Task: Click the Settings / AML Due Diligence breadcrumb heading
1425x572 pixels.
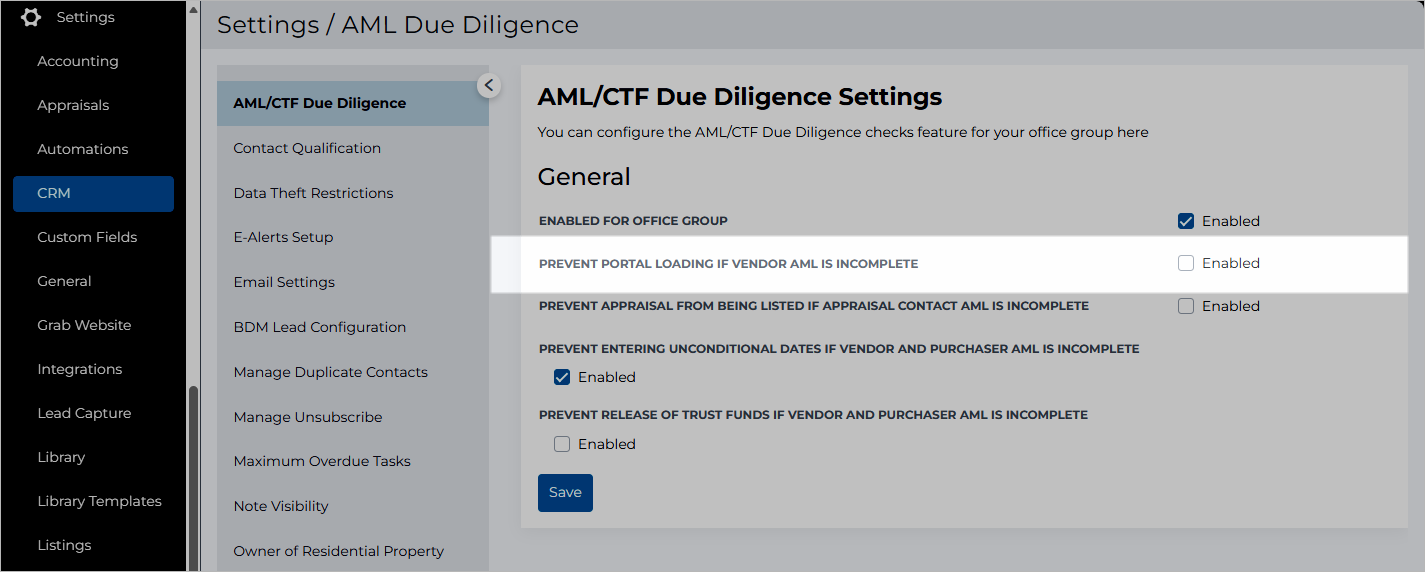Action: click(x=398, y=25)
